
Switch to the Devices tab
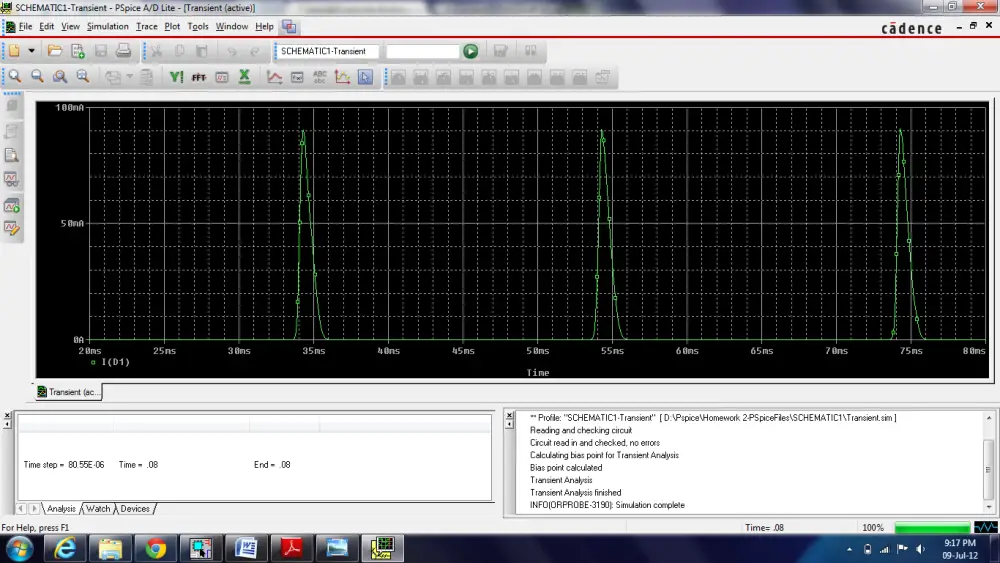pyautogui.click(x=135, y=508)
